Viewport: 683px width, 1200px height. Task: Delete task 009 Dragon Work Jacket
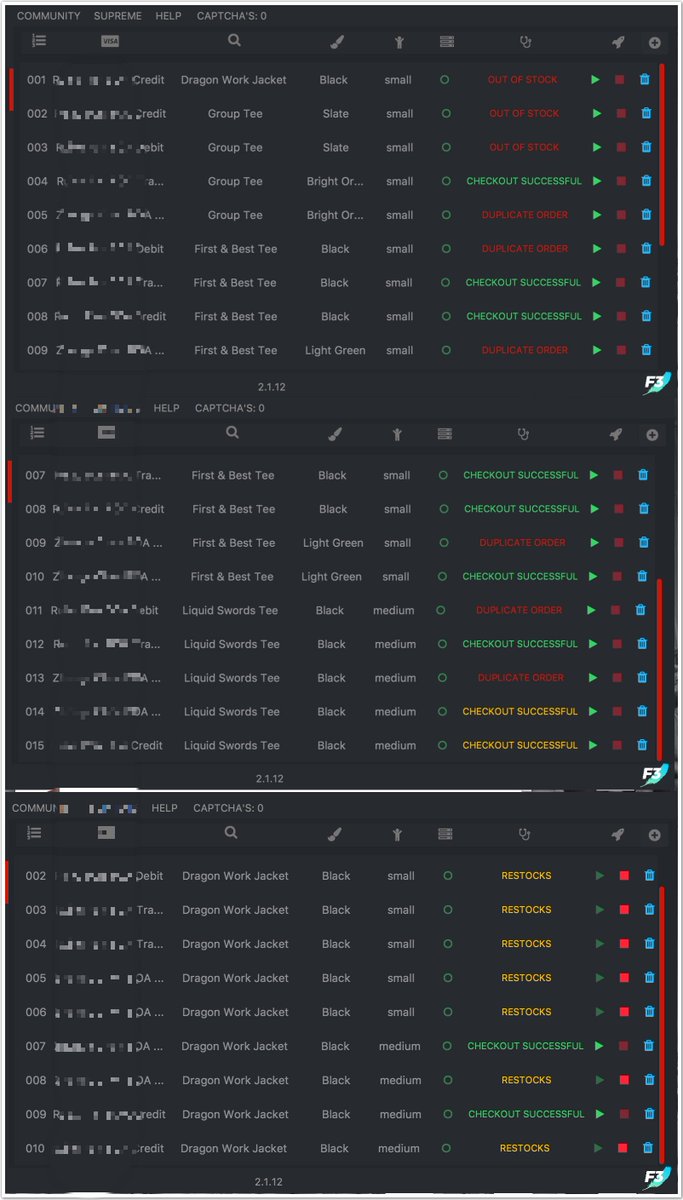click(649, 1114)
